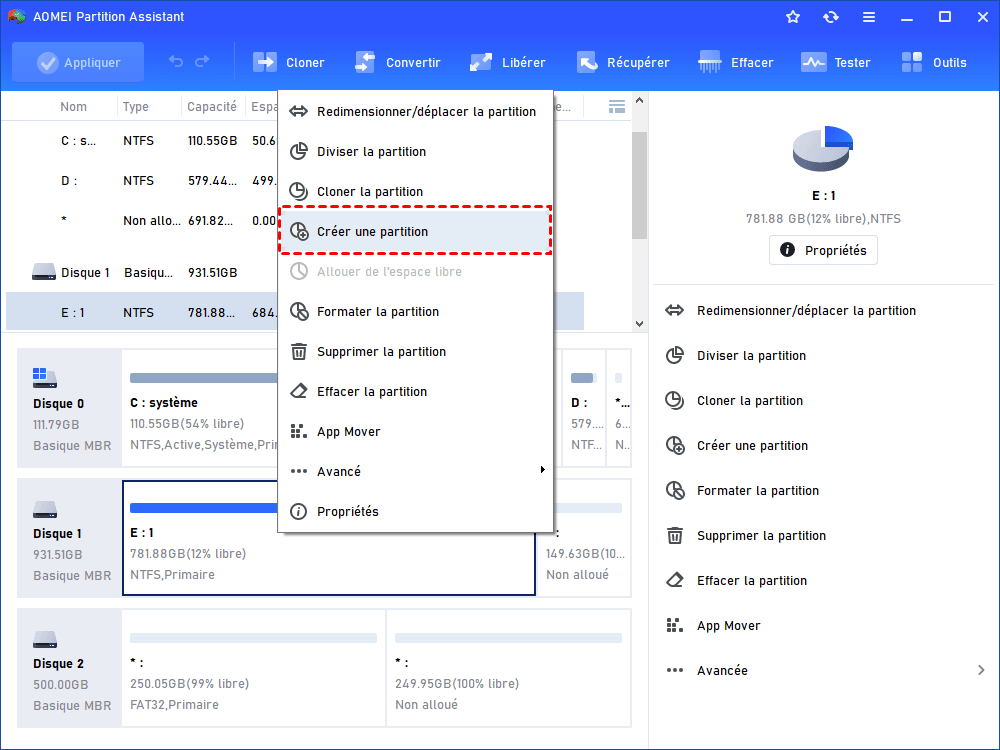
Task: Choose Créer une partition in context menu
Action: tap(415, 231)
